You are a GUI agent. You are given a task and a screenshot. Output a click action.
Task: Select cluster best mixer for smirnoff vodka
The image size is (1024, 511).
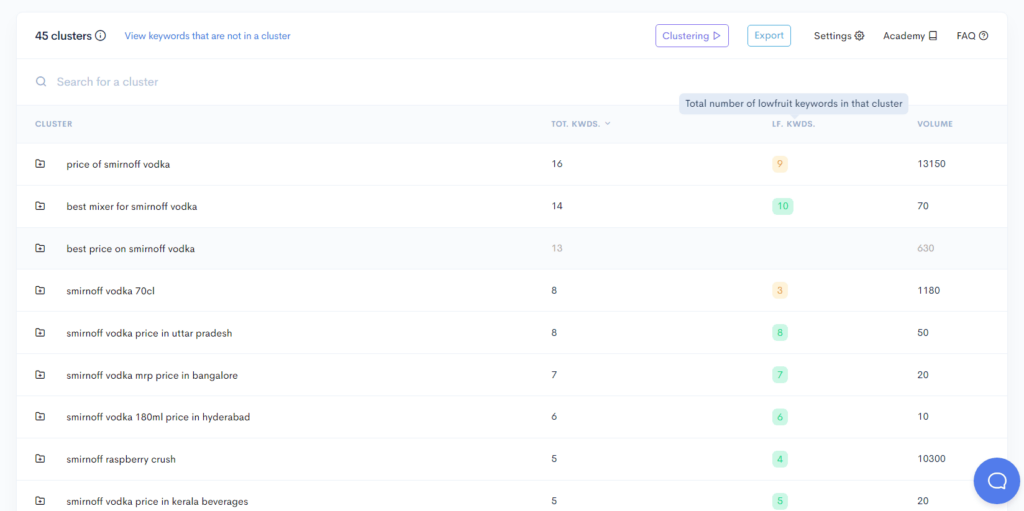click(132, 206)
